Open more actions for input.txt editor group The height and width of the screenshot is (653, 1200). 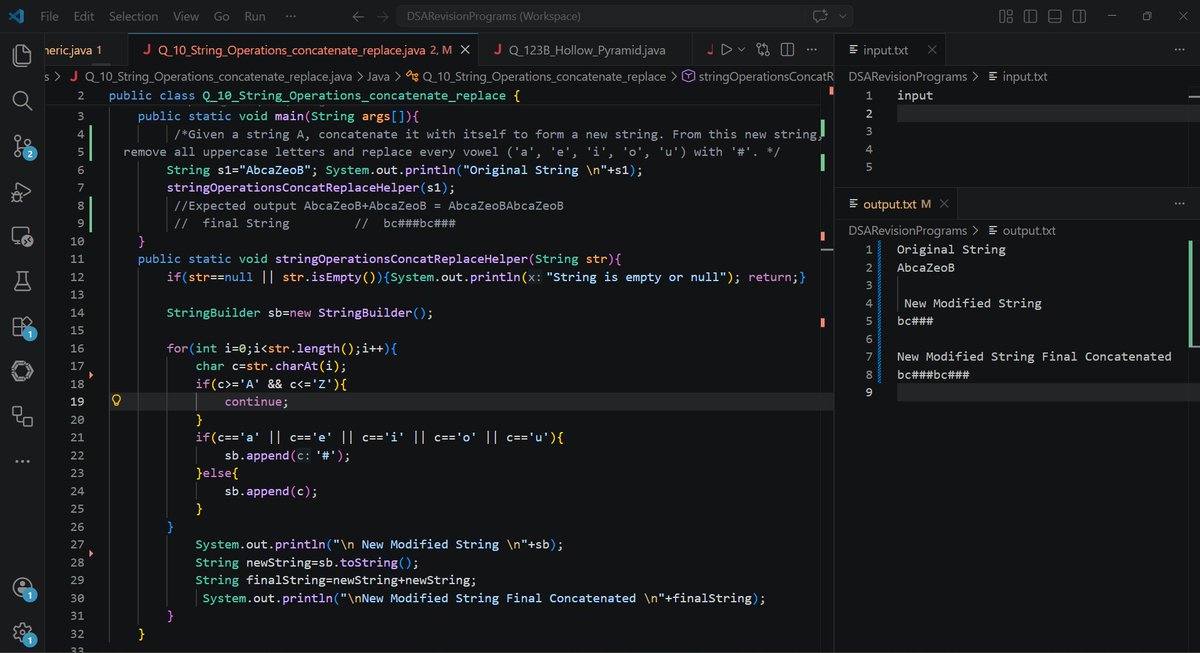1180,49
